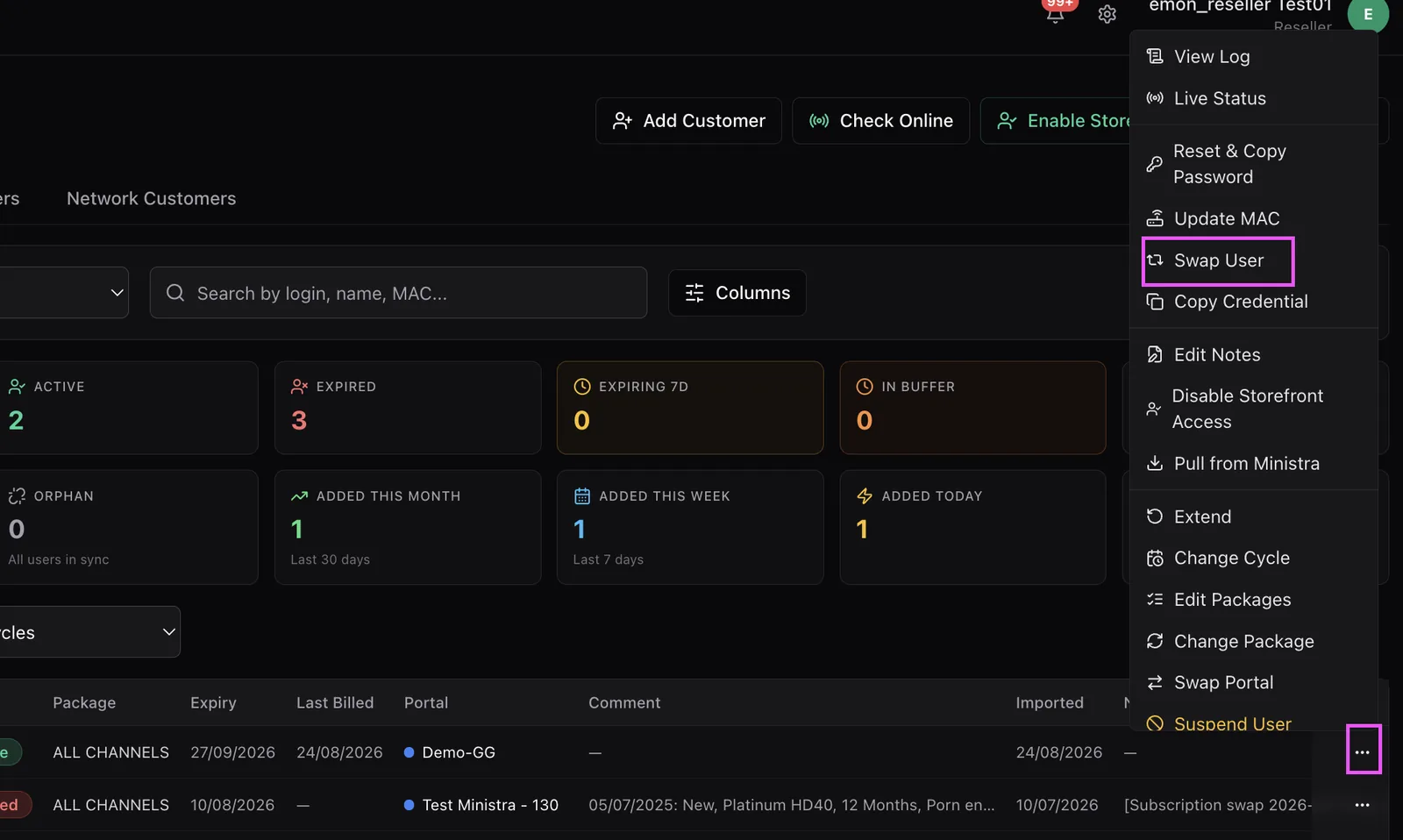Image resolution: width=1403 pixels, height=840 pixels.
Task: Click the Enable Storefront button
Action: point(1055,121)
